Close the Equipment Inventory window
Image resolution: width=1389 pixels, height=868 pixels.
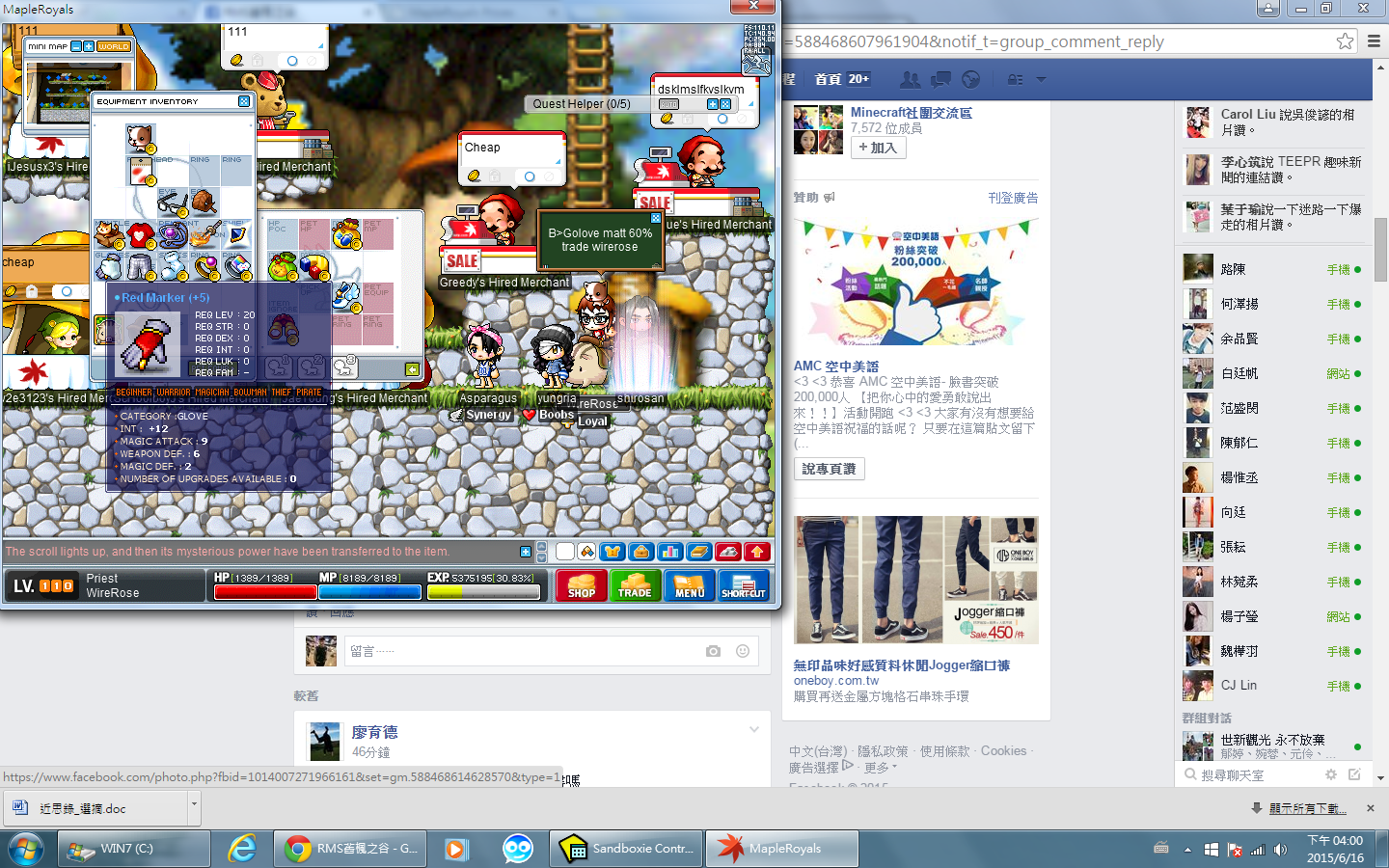pos(244,101)
